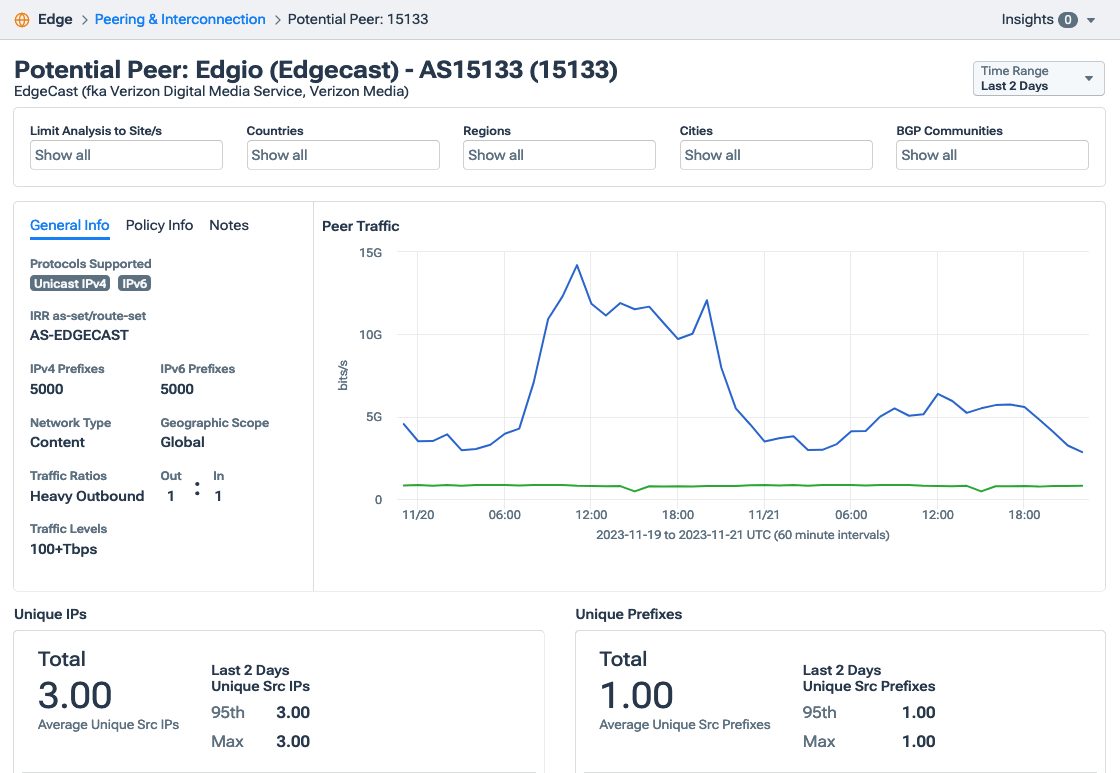Open the Time Range dropdown
This screenshot has width=1120, height=773.
[x=1038, y=78]
